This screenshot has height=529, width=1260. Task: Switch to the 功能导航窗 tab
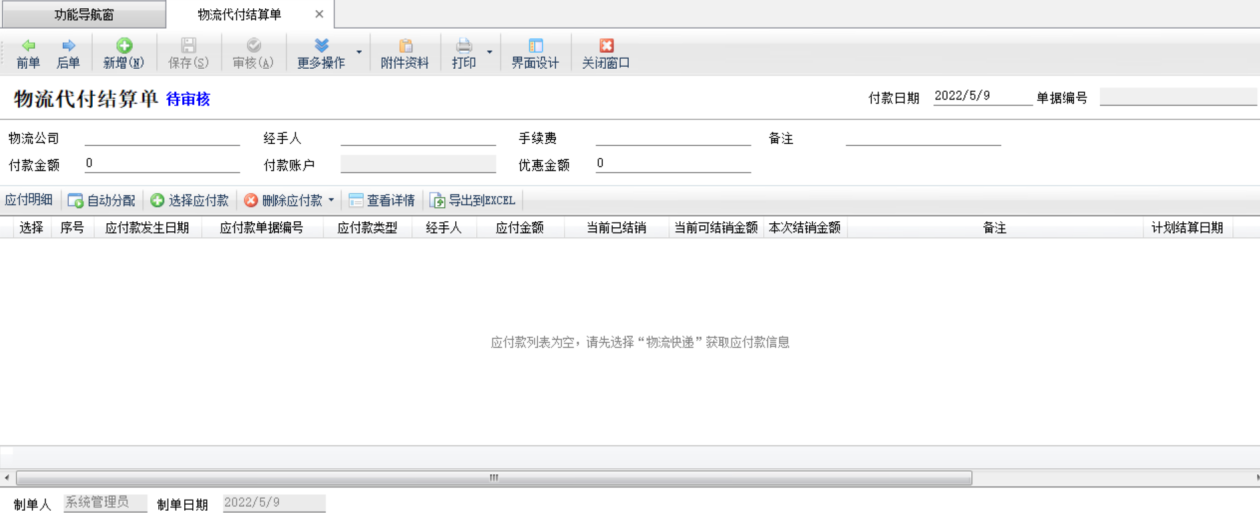[x=84, y=15]
